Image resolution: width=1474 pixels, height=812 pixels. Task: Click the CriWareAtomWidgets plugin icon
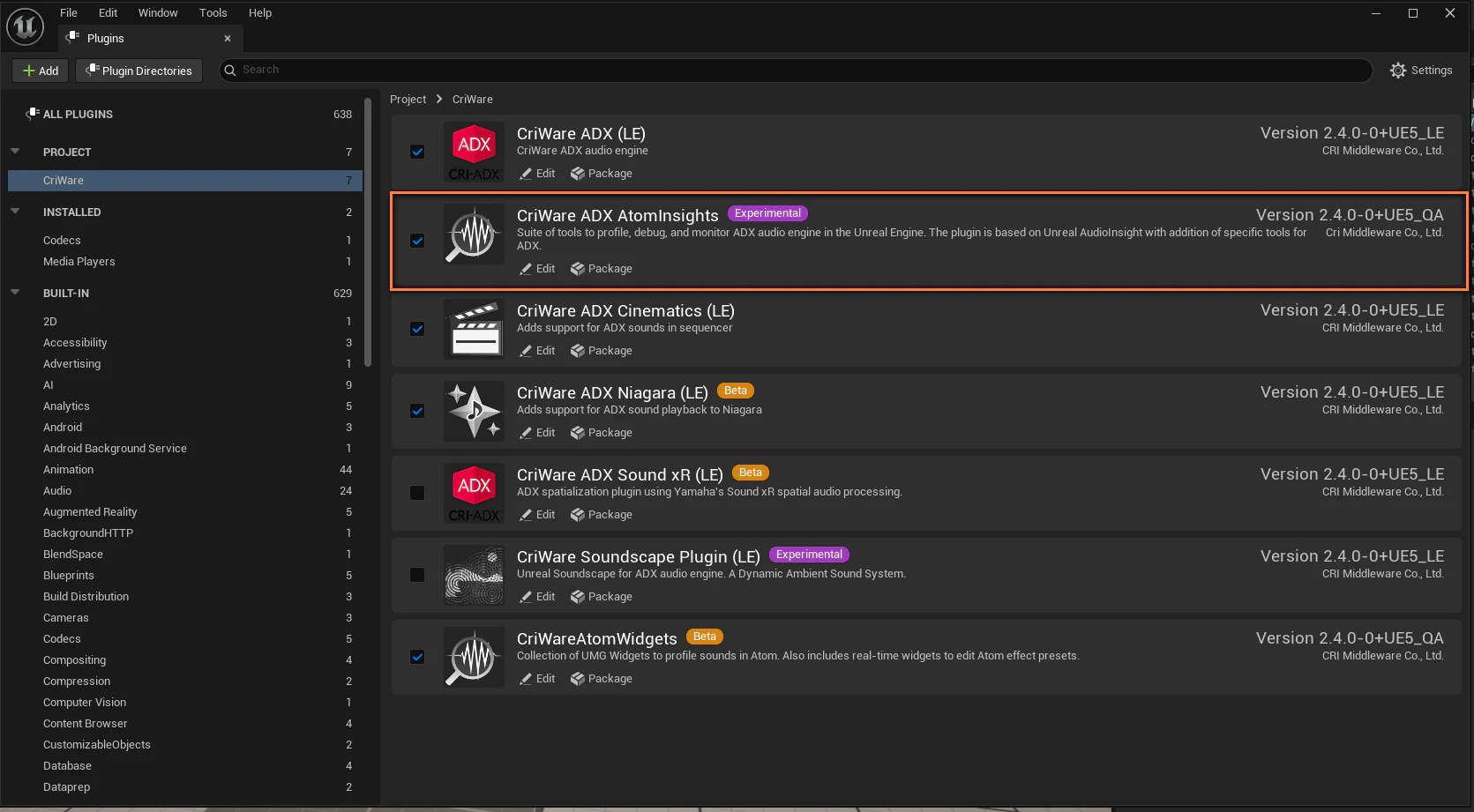point(474,658)
